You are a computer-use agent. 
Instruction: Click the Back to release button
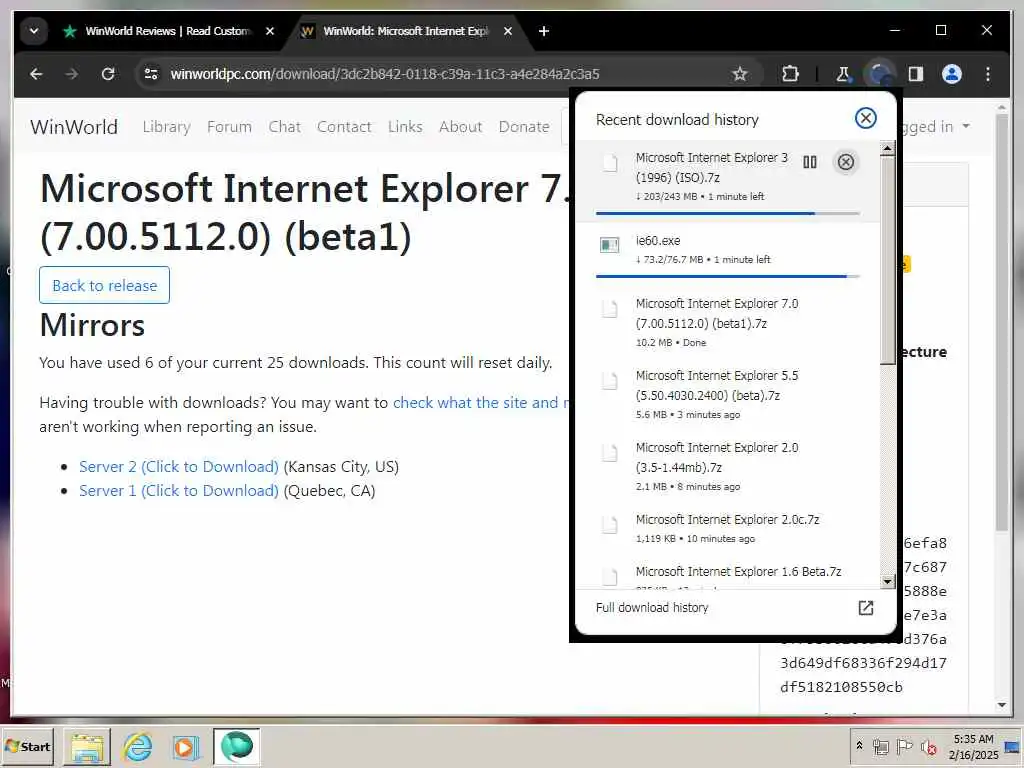point(104,285)
